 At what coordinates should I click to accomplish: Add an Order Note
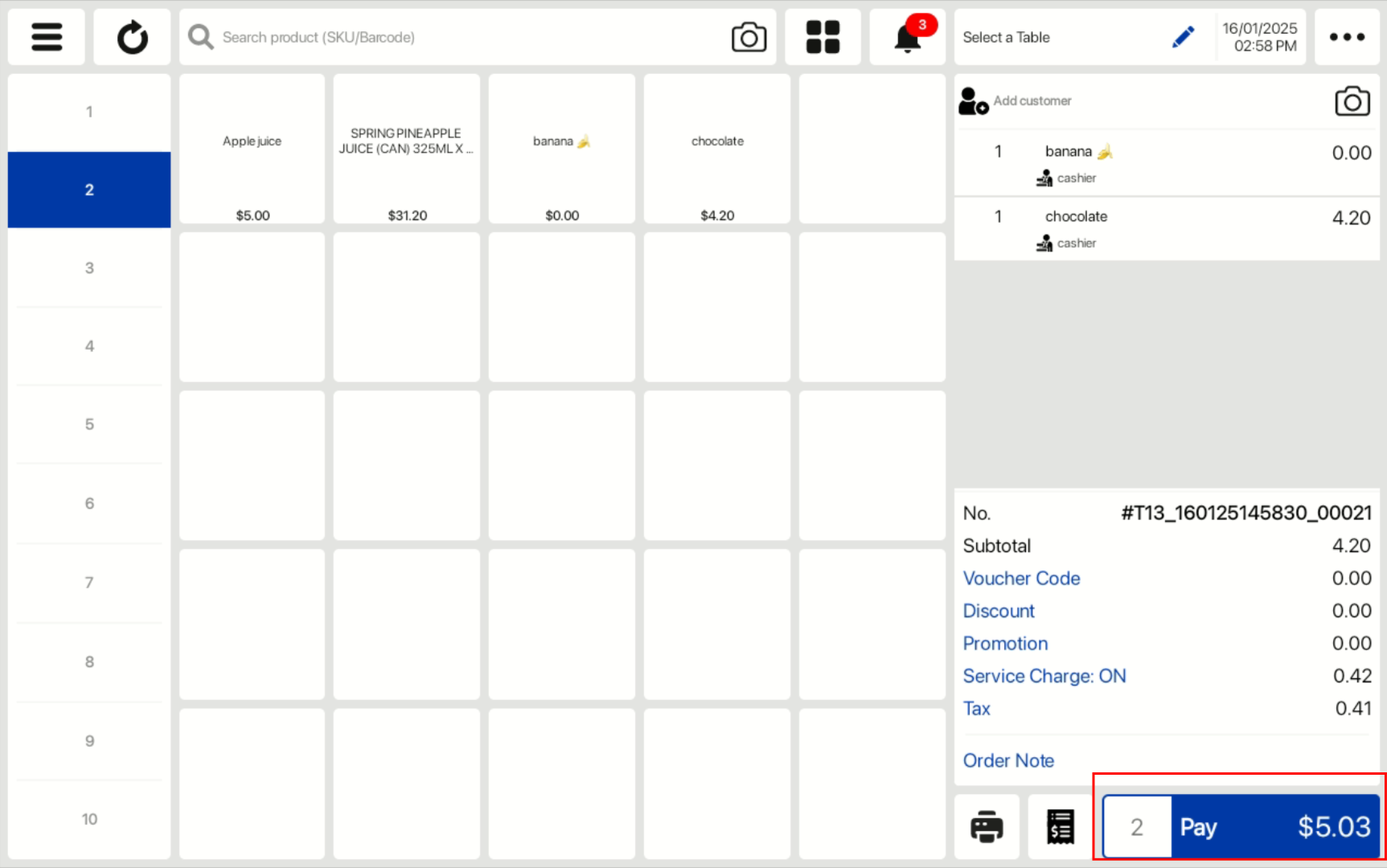1008,760
